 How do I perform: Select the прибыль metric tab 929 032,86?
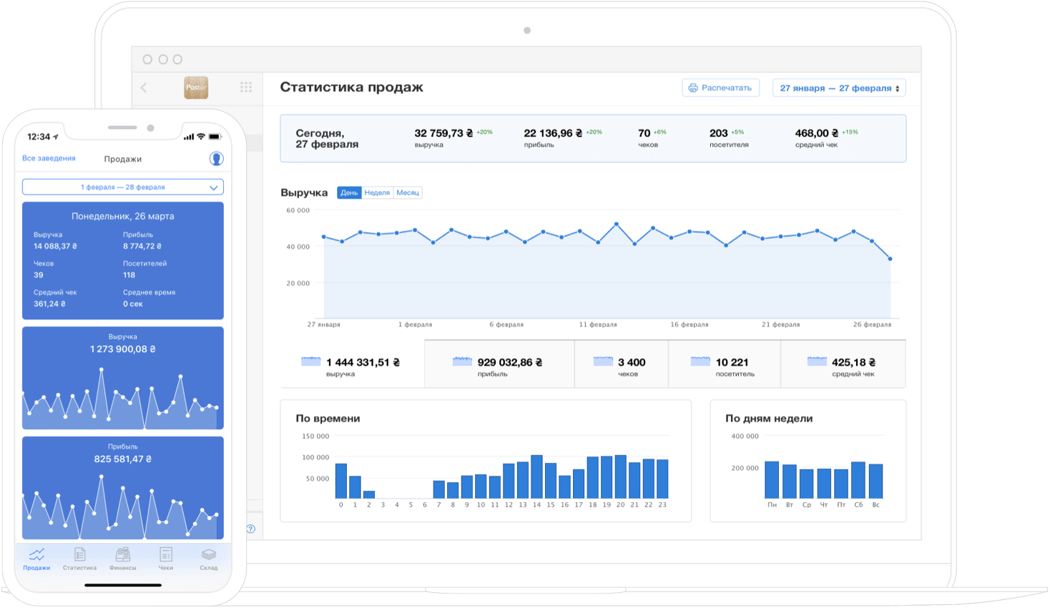tap(499, 364)
